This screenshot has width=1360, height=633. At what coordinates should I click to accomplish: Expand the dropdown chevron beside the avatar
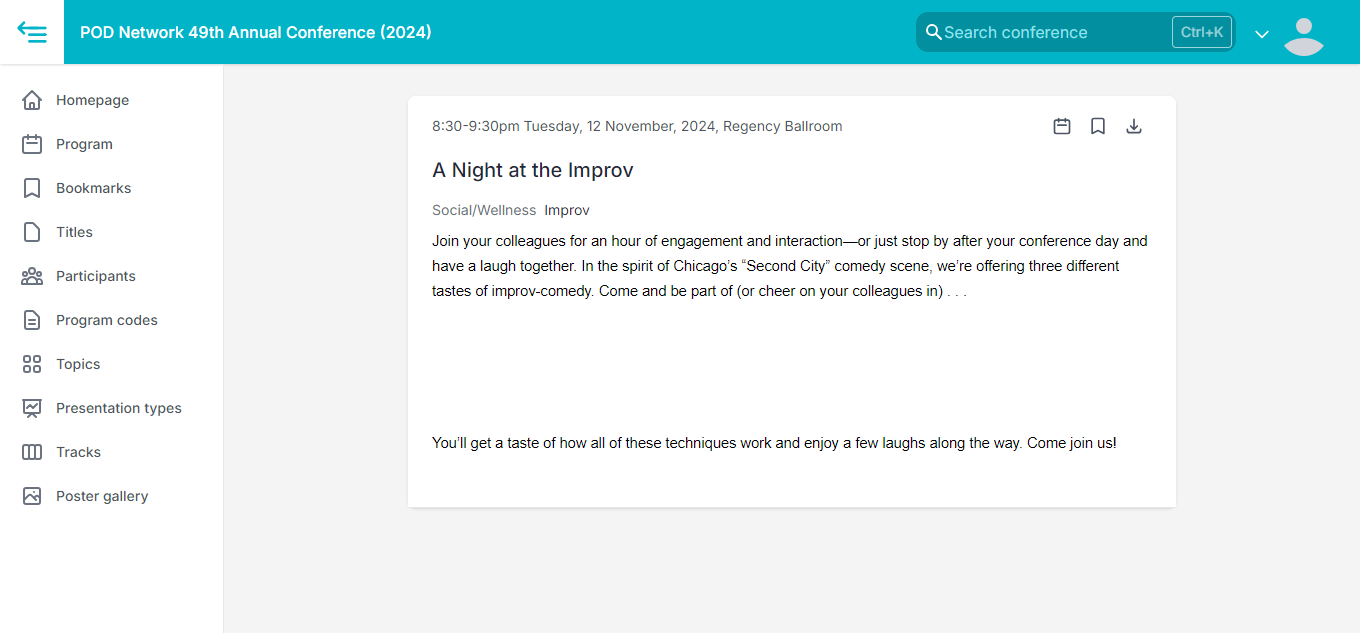(1262, 34)
